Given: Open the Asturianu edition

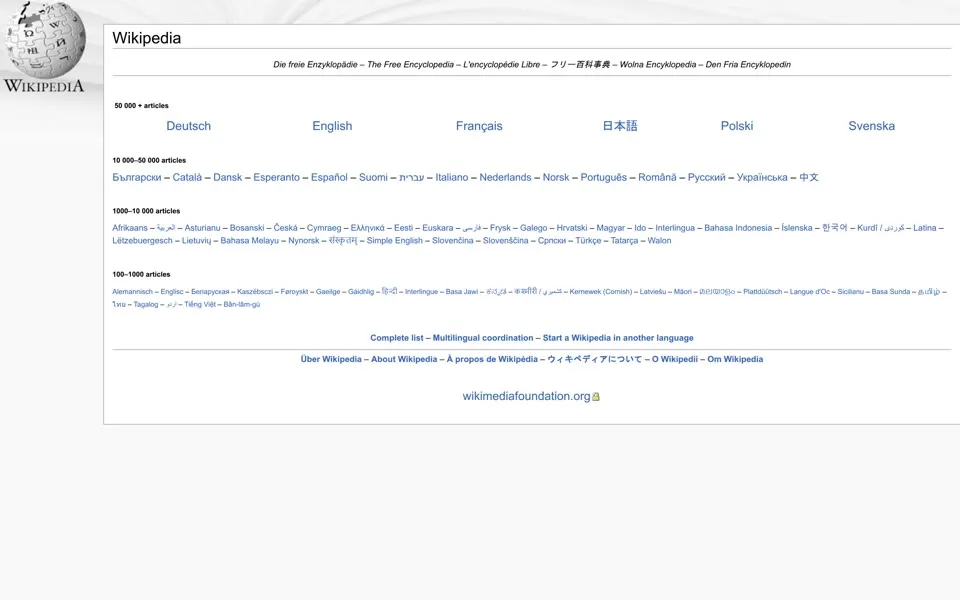Looking at the screenshot, I should pyautogui.click(x=202, y=228).
